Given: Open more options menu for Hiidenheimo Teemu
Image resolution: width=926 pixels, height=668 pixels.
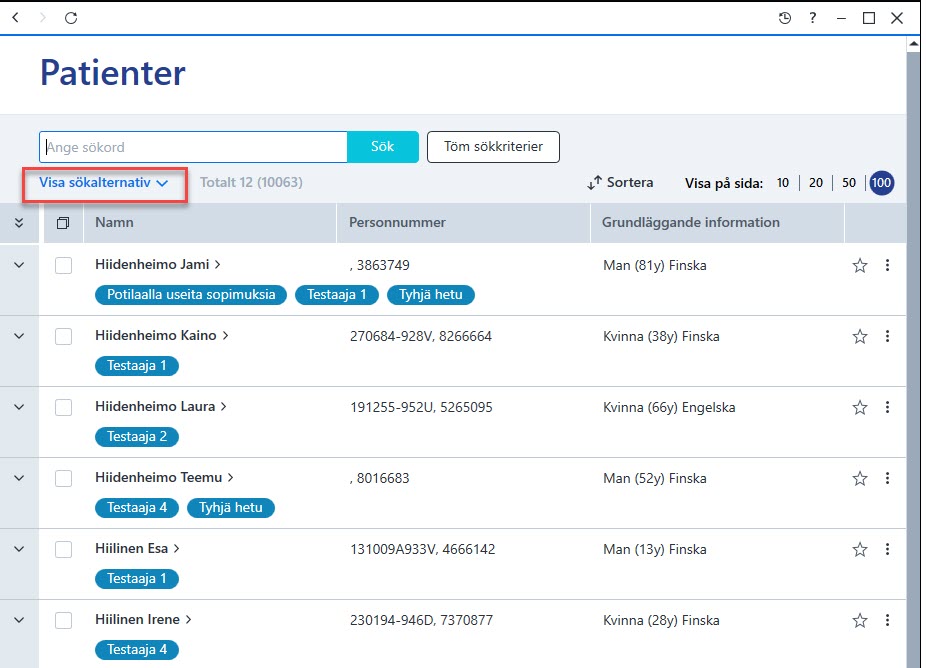Looking at the screenshot, I should coord(887,478).
